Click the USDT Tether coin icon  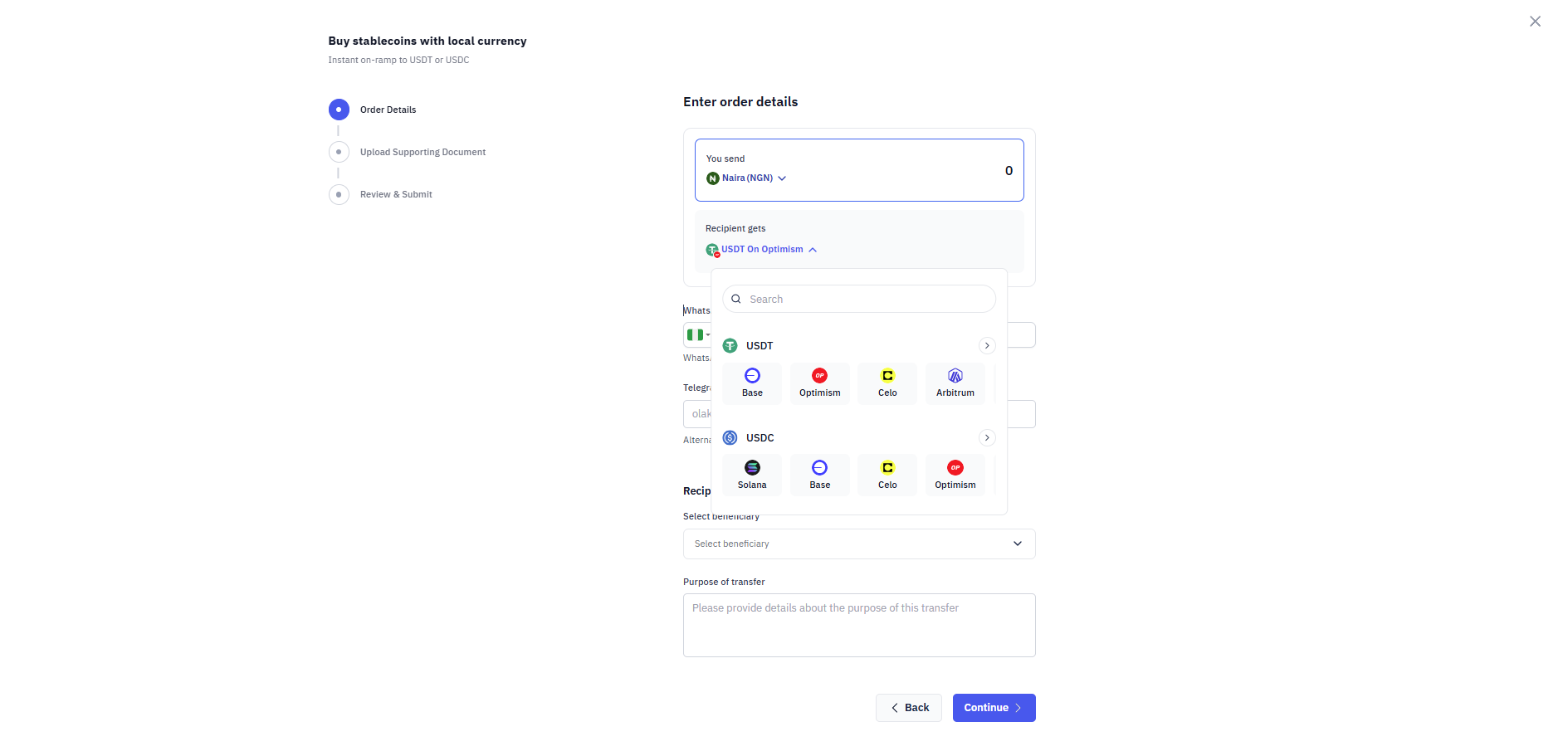point(730,345)
